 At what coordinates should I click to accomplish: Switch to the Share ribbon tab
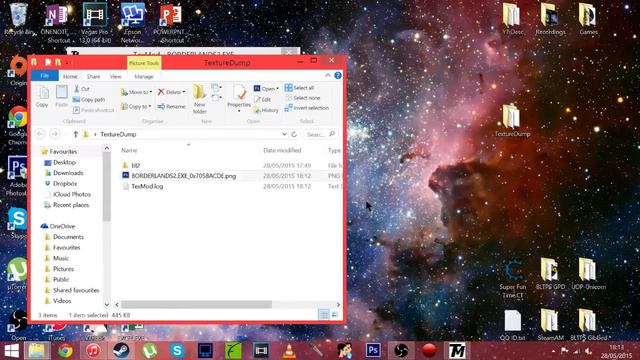coord(93,76)
